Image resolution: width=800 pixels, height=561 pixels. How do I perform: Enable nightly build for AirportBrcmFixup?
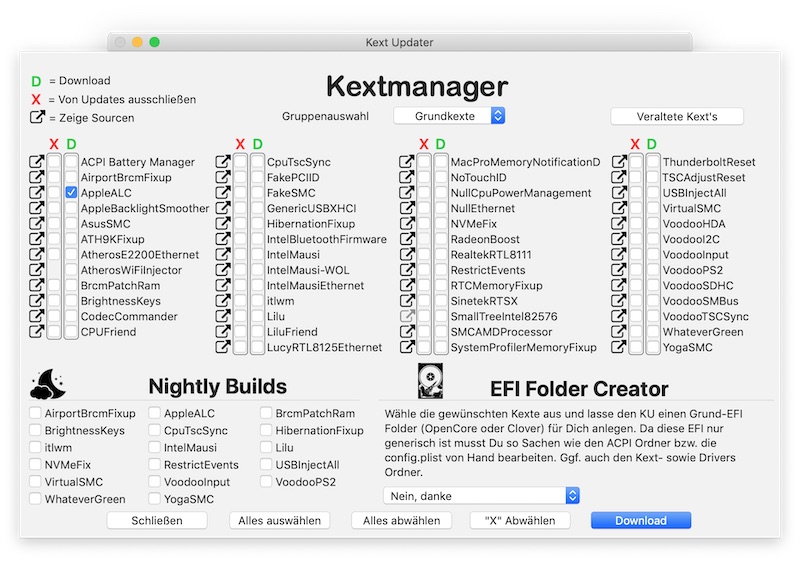tap(35, 413)
